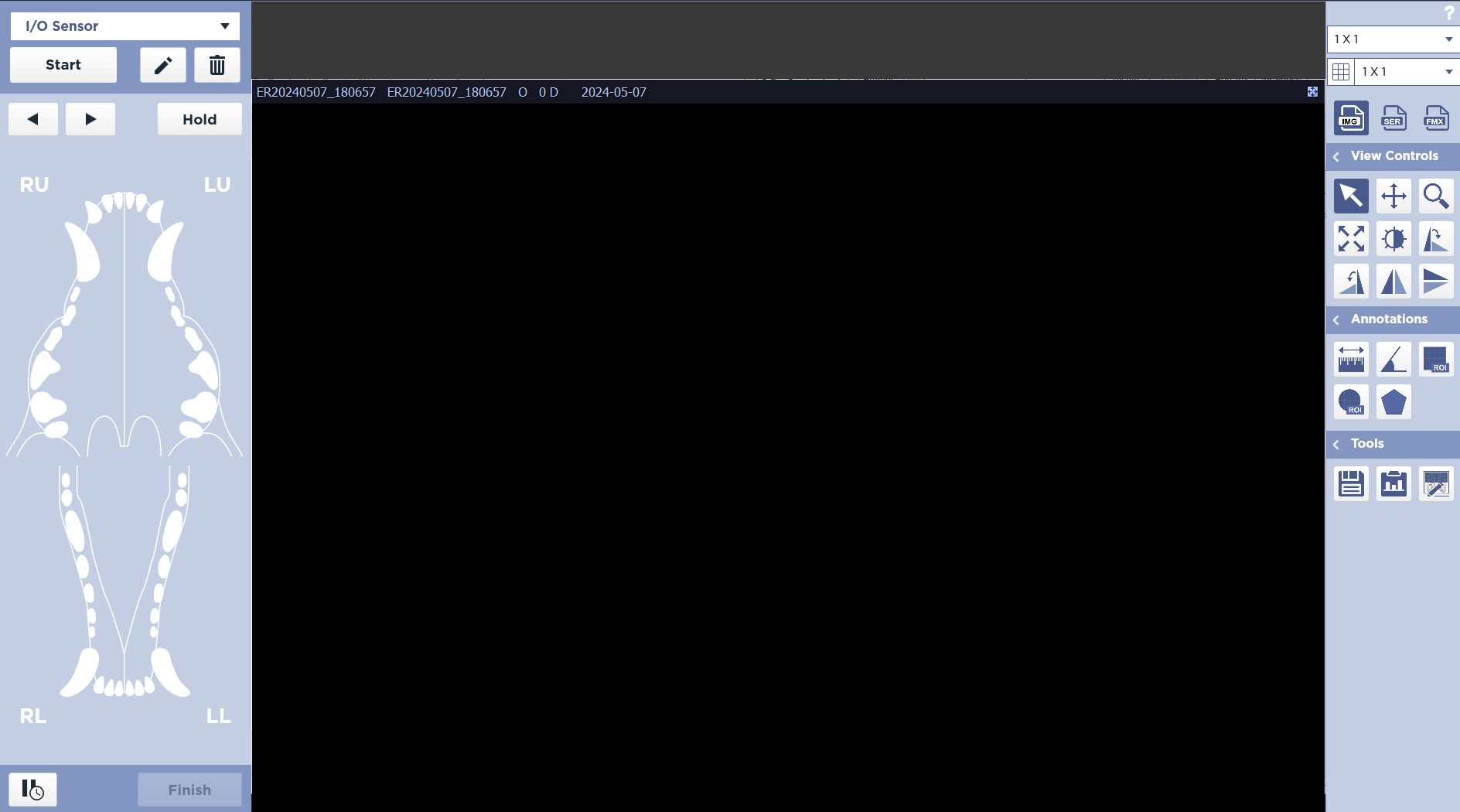Click the brightness/contrast adjustment icon
The width and height of the screenshot is (1460, 812).
pos(1393,238)
